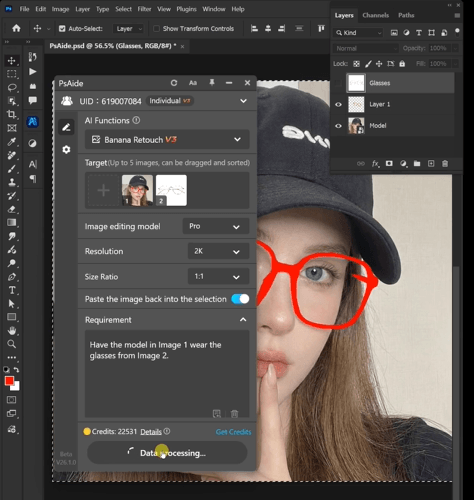474x500 pixels.
Task: Open the File menu
Action: point(24,9)
